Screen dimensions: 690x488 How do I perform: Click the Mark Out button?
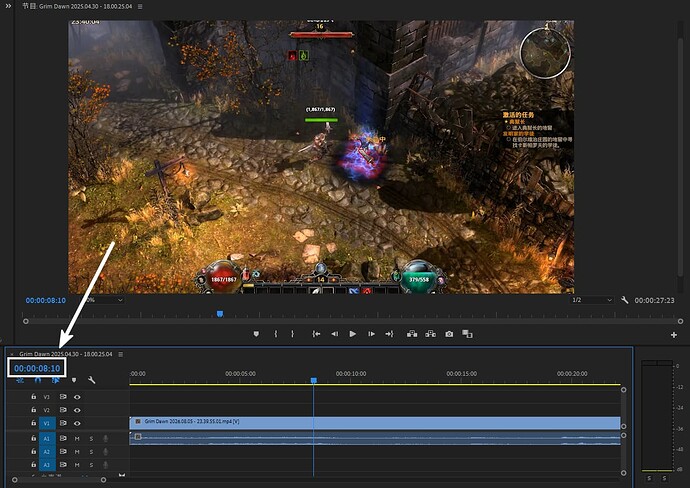click(x=292, y=334)
